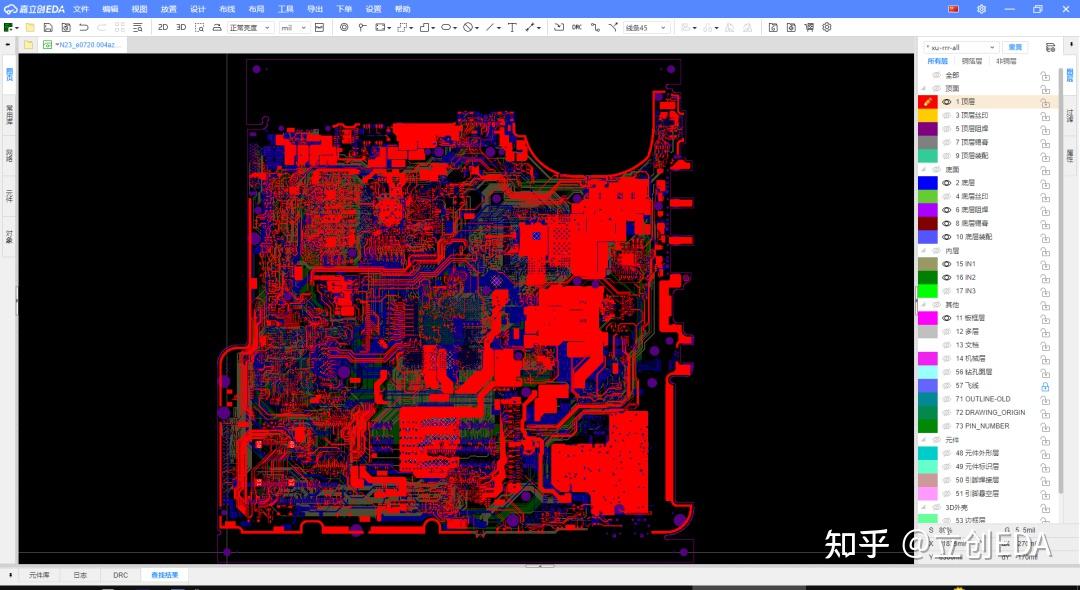
Task: Open the xu-rrr-all layer preset dropdown
Action: 961,48
